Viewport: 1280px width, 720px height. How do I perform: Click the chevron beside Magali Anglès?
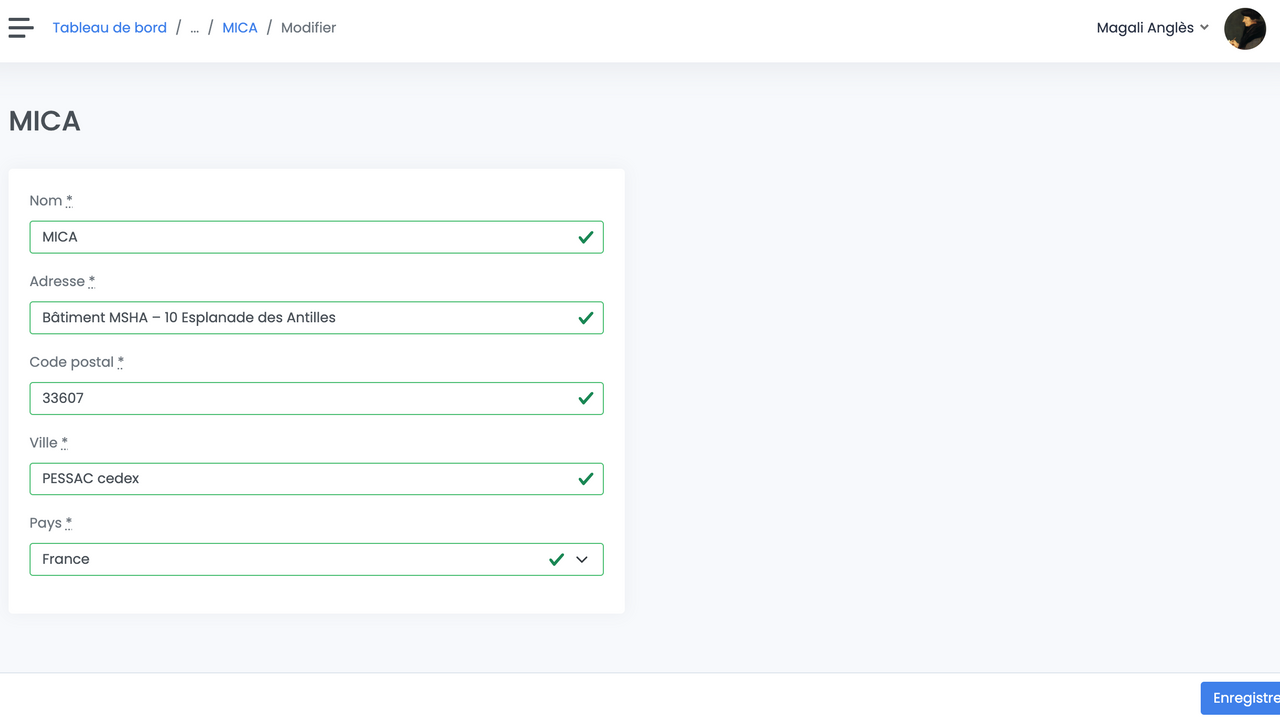pos(1204,28)
